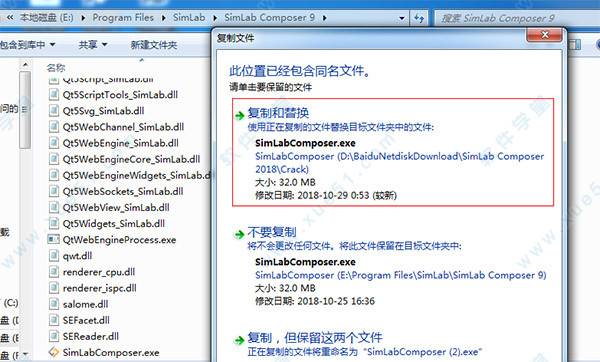Screen dimensions: 600x362
Task: Click the green arrow beside 复制和替换
Action: click(240, 115)
